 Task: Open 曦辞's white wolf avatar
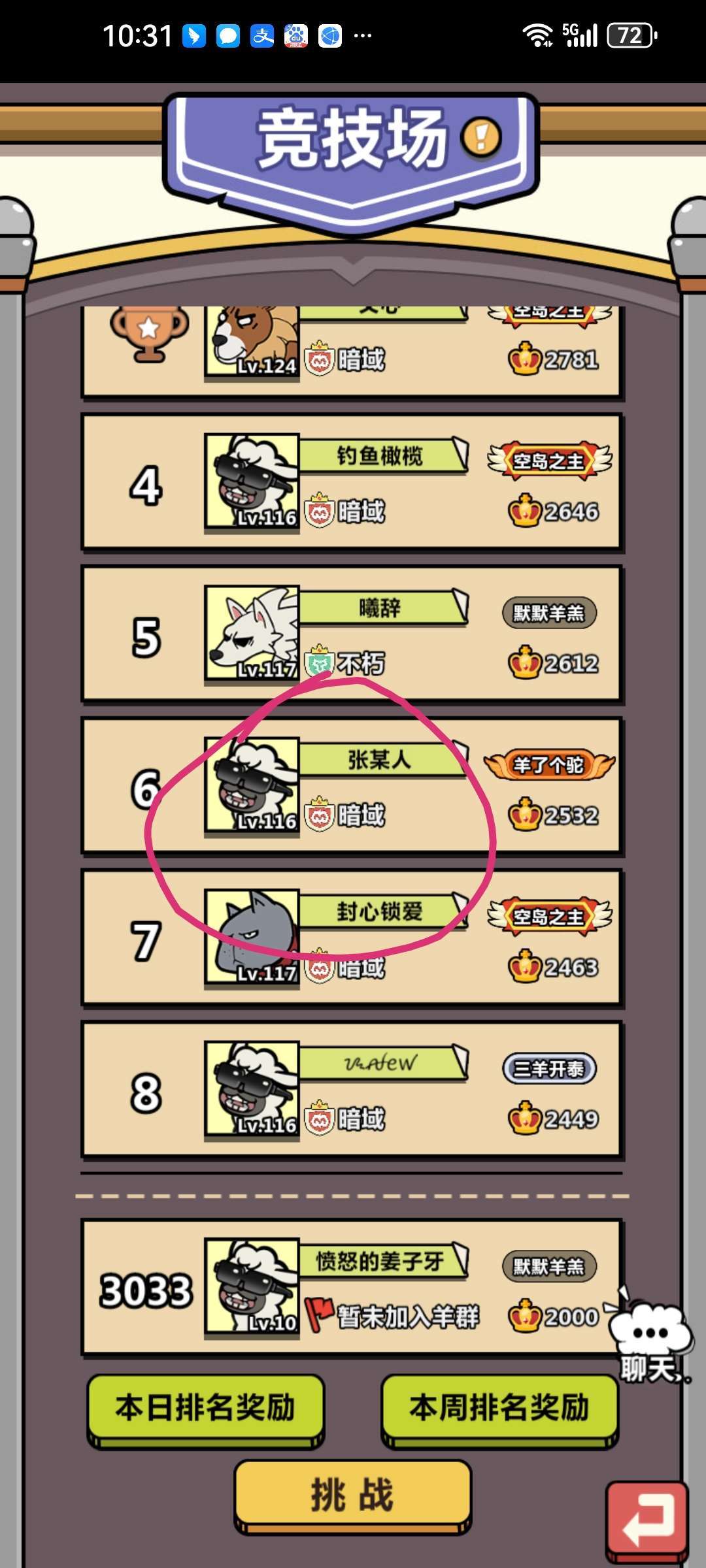(252, 634)
